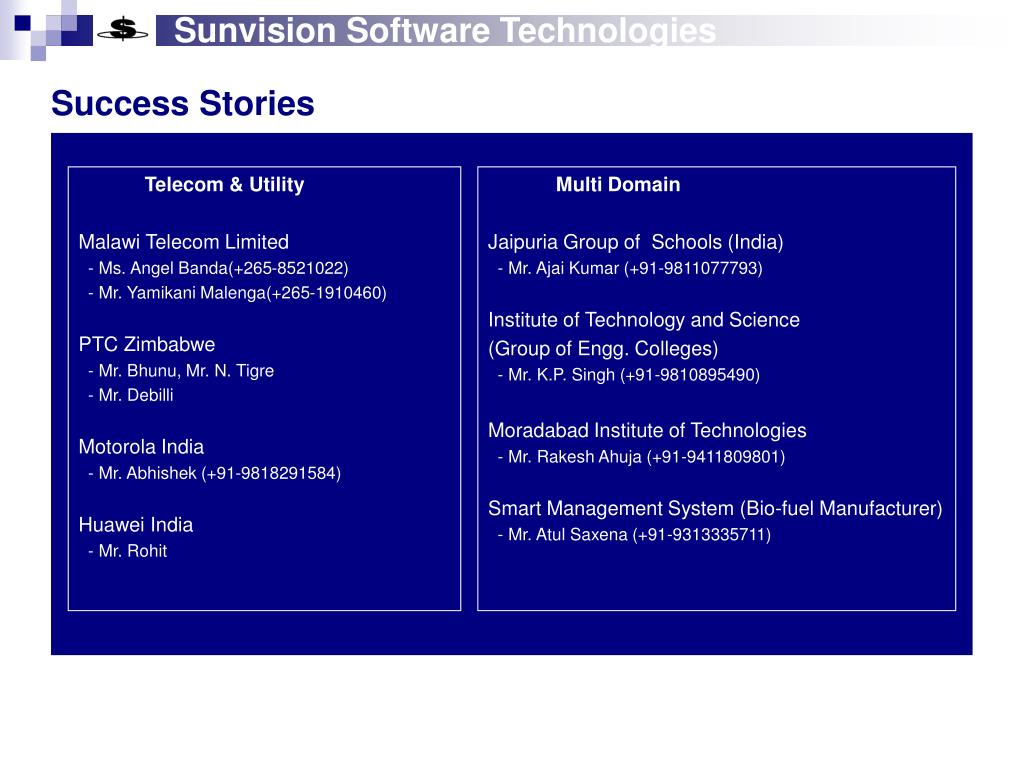Click Smart Management System (Bio-fuel Manufacturer)
Screen dimensions: 1024x768
[x=715, y=509]
